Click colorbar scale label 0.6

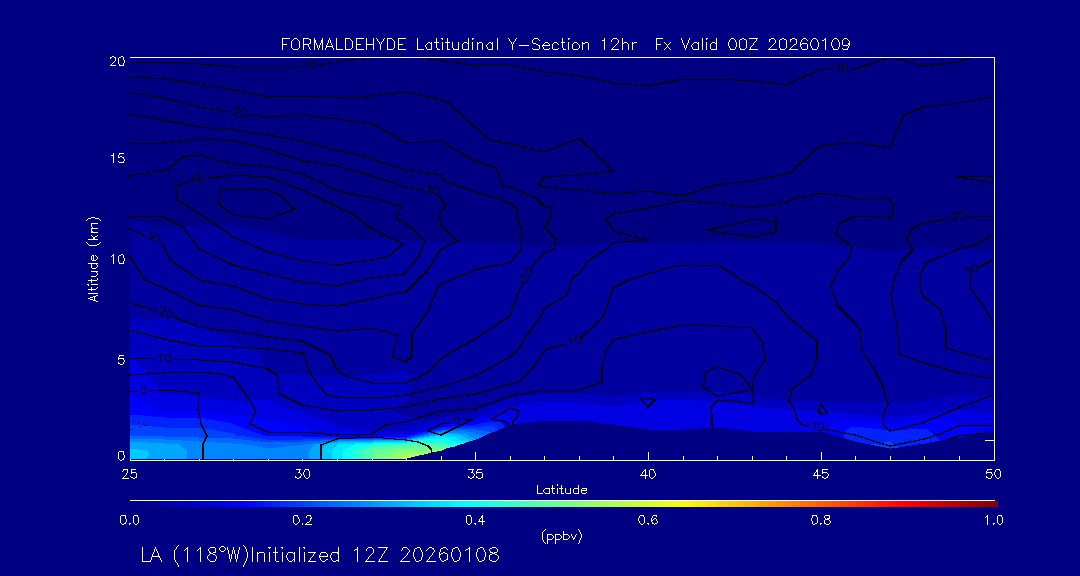[x=648, y=520]
